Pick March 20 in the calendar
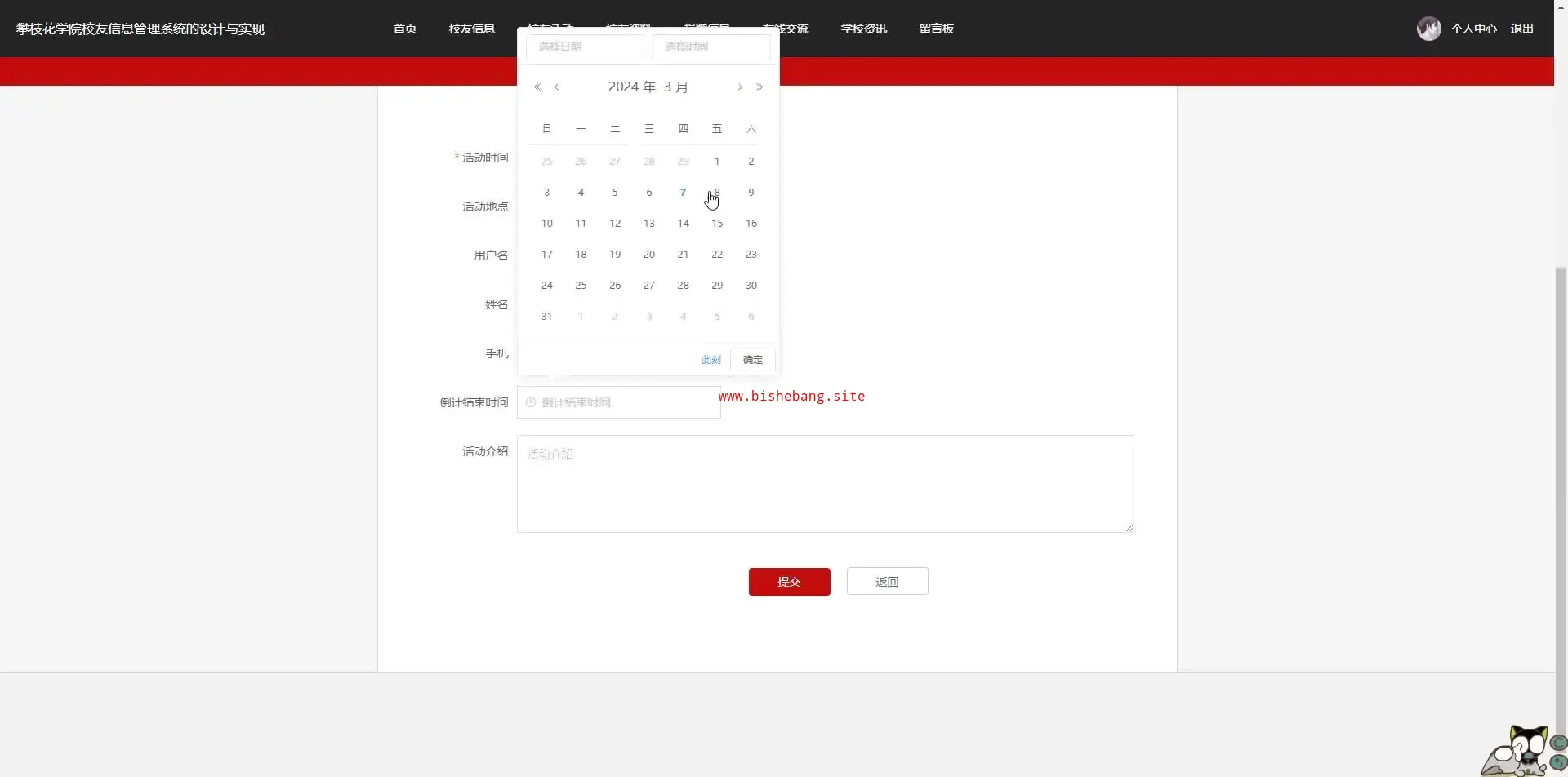Viewport: 1568px width, 777px height. [x=649, y=255]
